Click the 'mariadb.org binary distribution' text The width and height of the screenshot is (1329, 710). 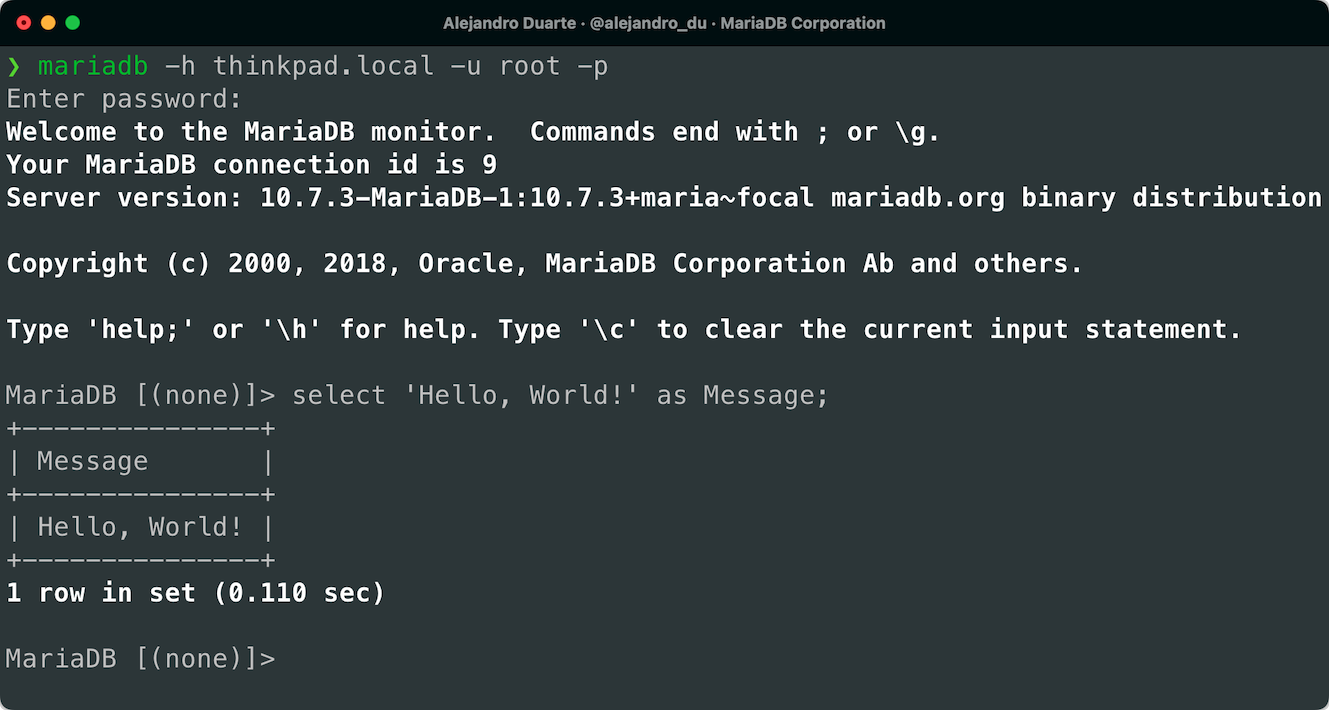point(1076,198)
